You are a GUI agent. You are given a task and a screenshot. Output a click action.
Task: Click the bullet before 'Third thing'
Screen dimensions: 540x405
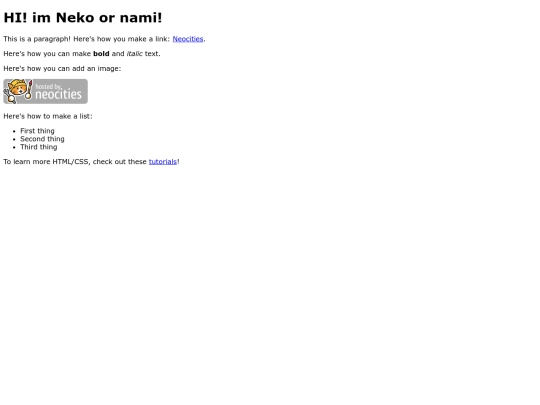14,147
